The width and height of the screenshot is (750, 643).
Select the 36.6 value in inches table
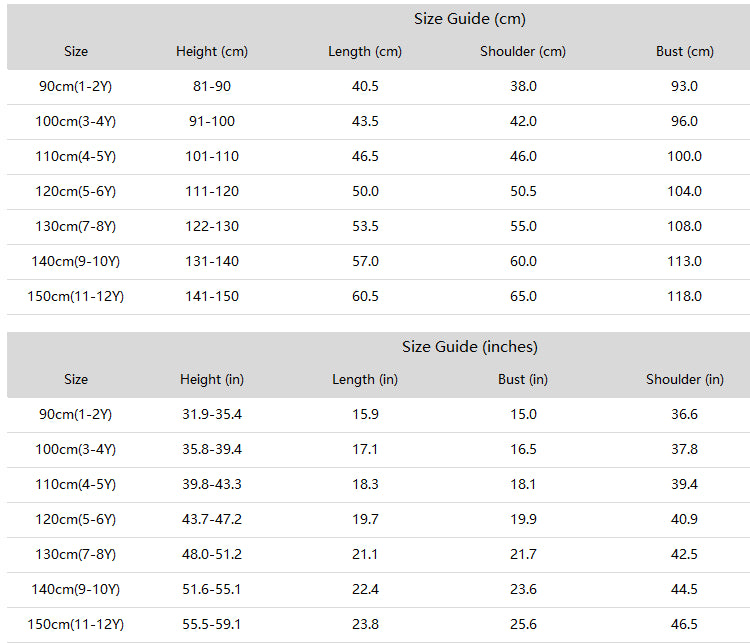click(684, 414)
